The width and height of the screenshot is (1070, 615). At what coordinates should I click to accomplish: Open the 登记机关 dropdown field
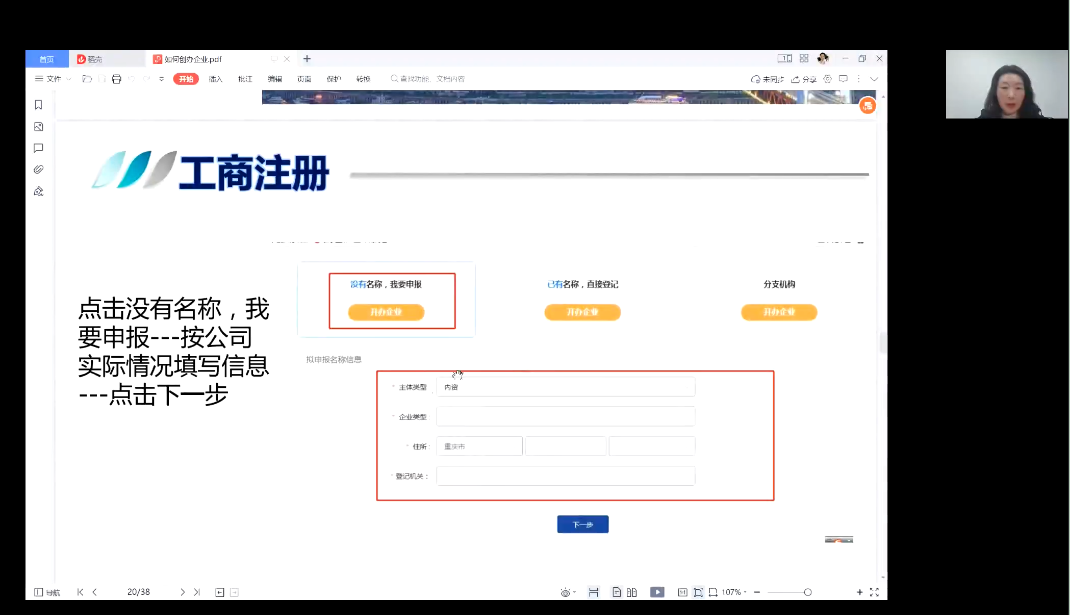point(566,476)
